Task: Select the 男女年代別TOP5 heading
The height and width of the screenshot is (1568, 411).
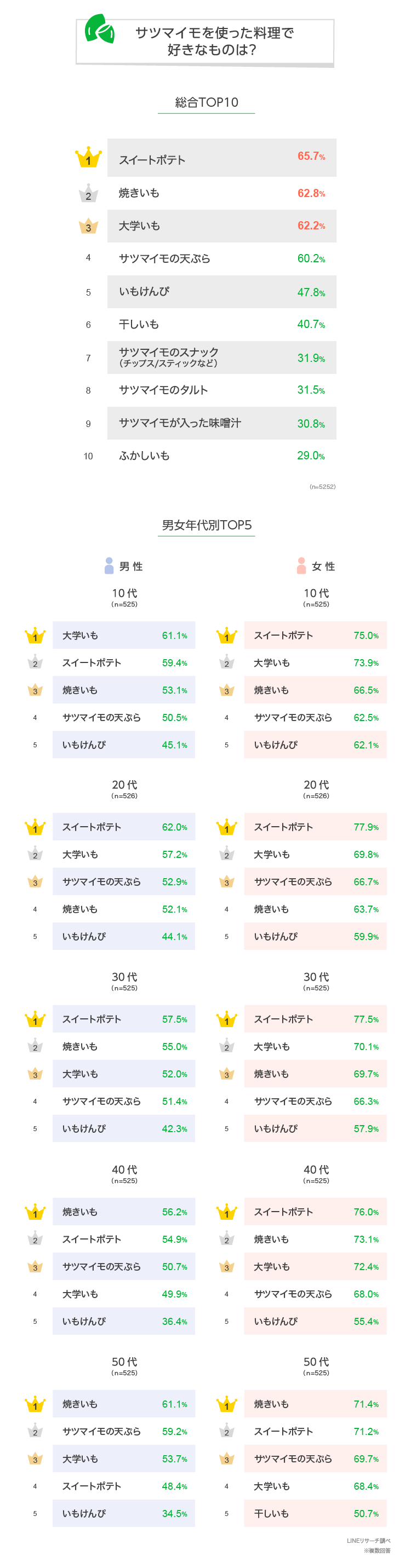Action: (207, 524)
